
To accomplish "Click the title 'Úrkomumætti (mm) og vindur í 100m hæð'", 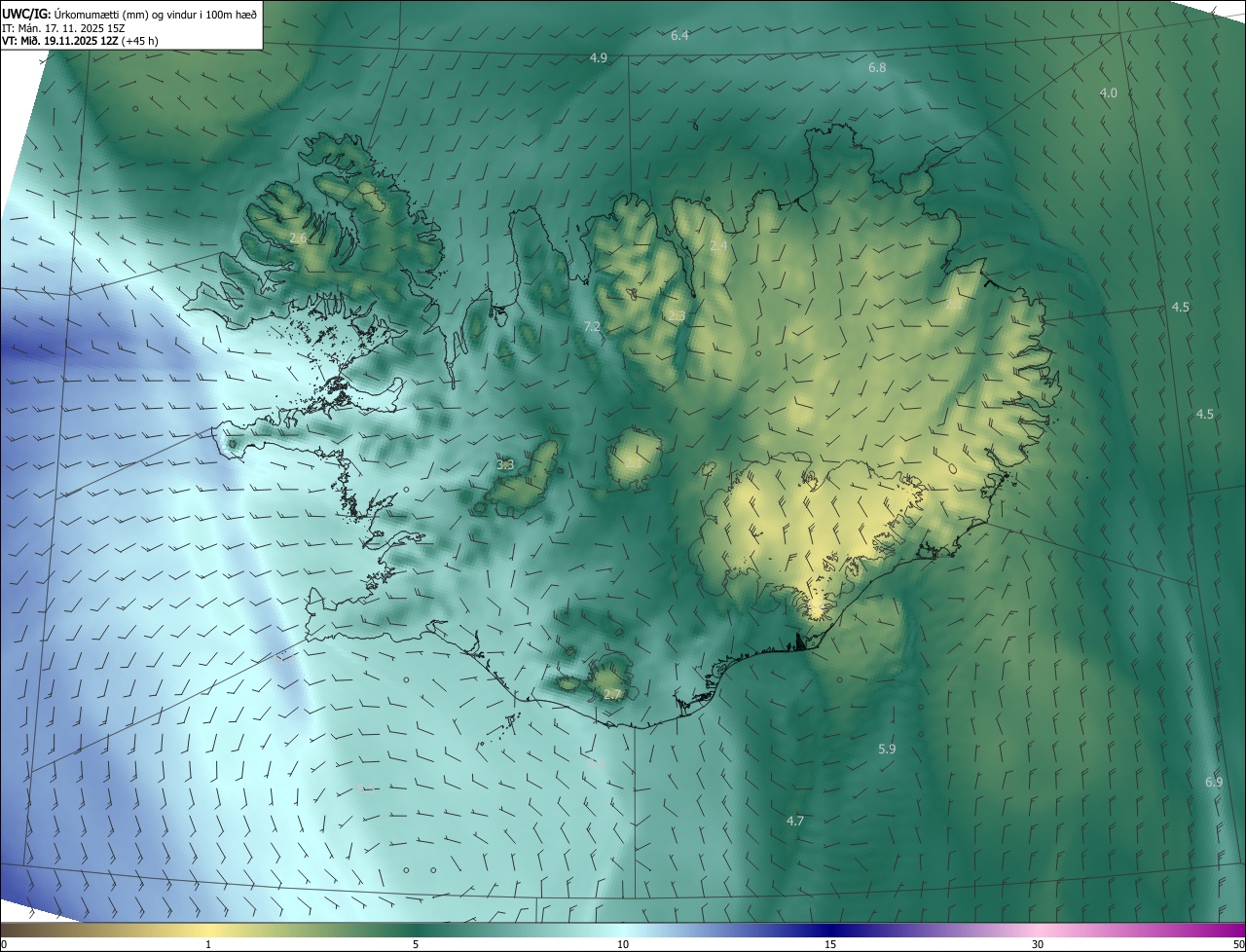I will point(155,14).
